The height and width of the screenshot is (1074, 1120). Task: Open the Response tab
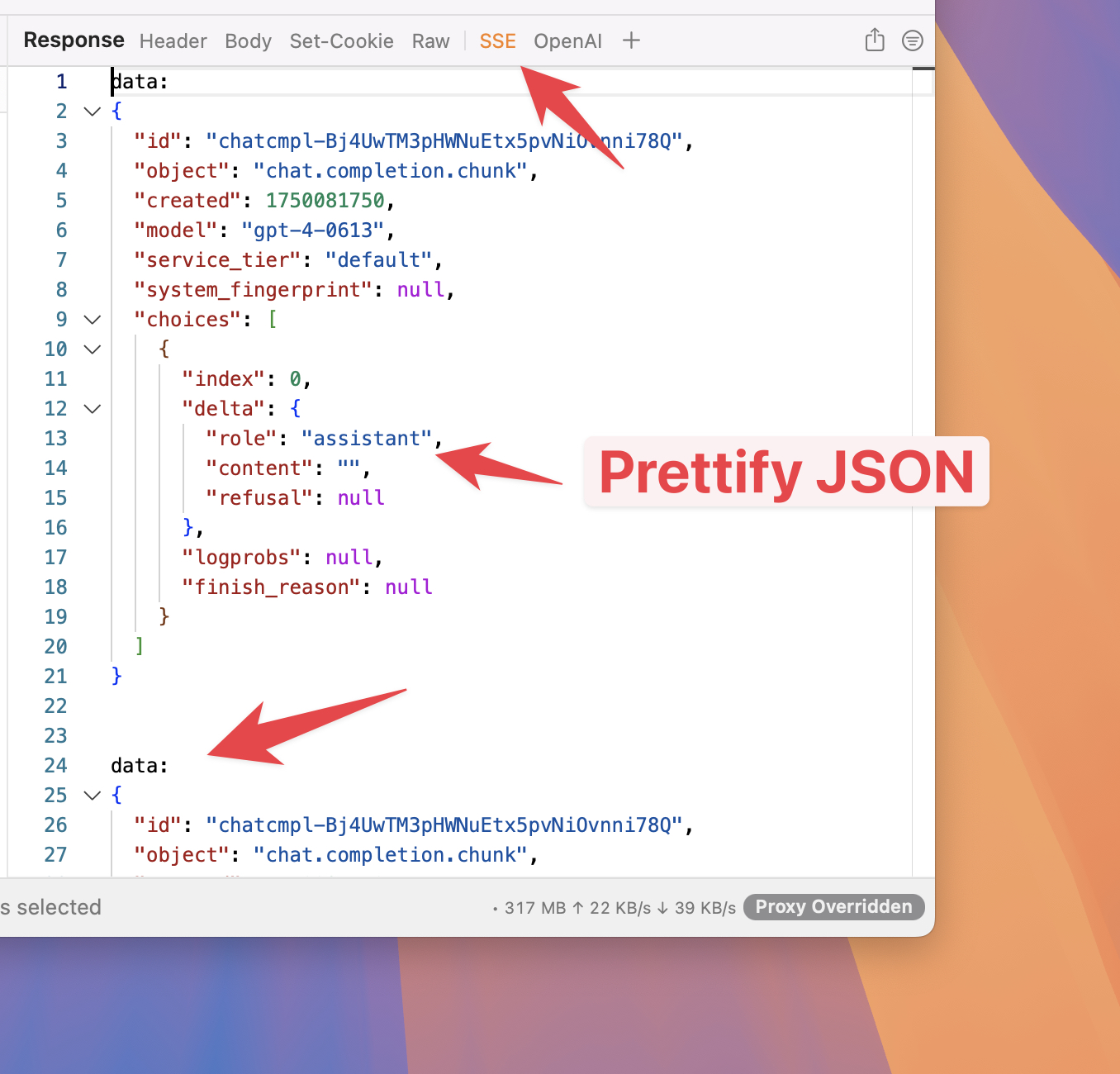pos(74,40)
